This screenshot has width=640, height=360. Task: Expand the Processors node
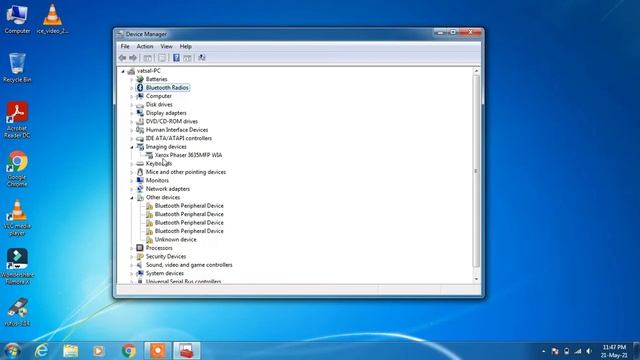click(132, 248)
